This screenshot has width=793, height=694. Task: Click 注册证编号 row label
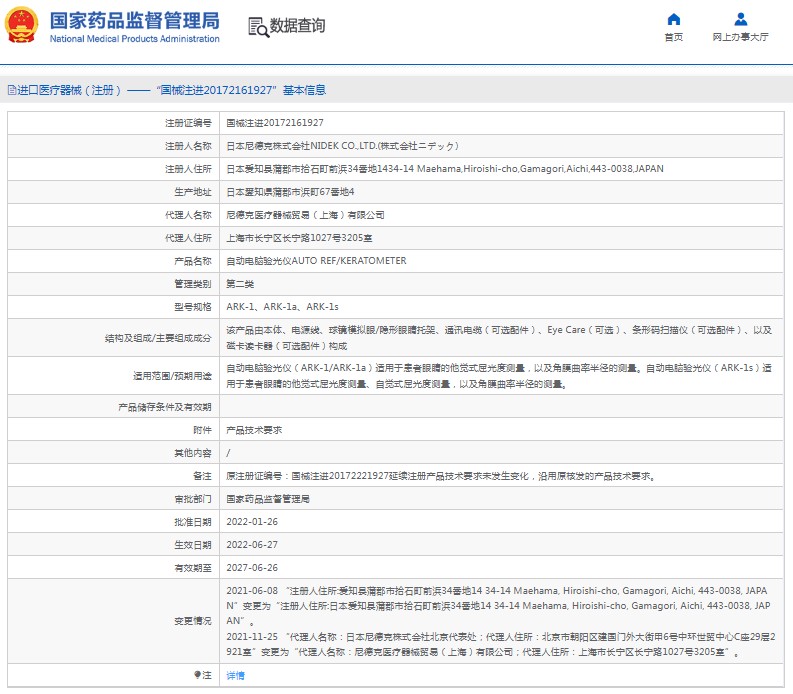coord(188,122)
